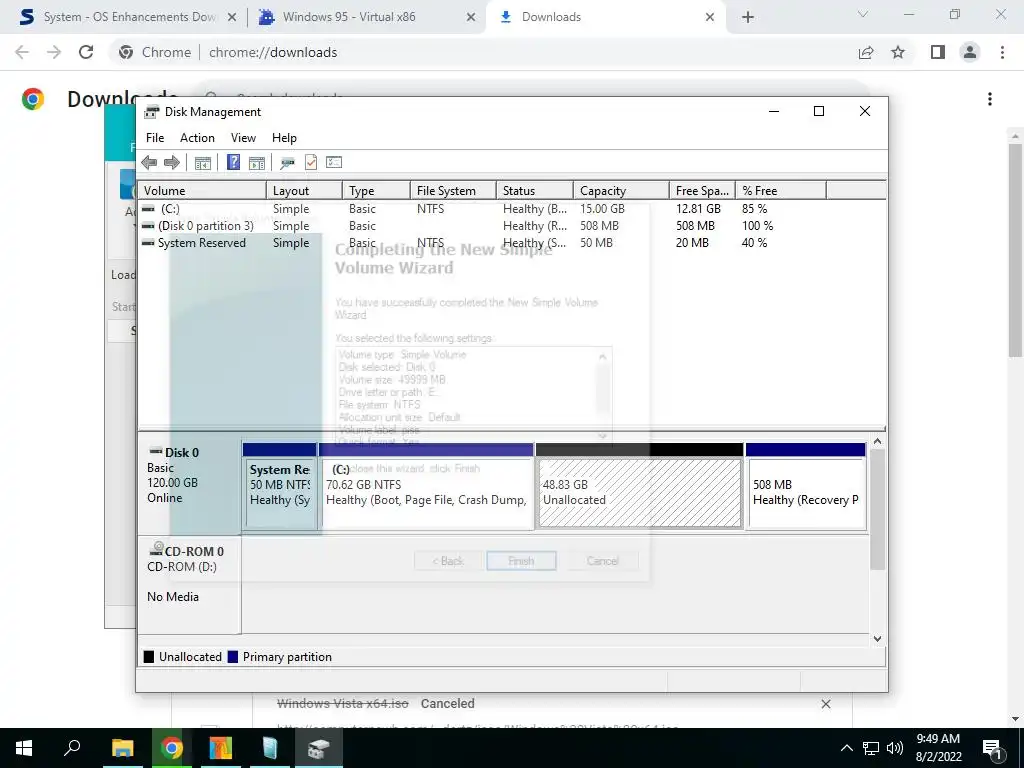
Task: Go back in Chrome with the back arrow
Action: pos(22,52)
